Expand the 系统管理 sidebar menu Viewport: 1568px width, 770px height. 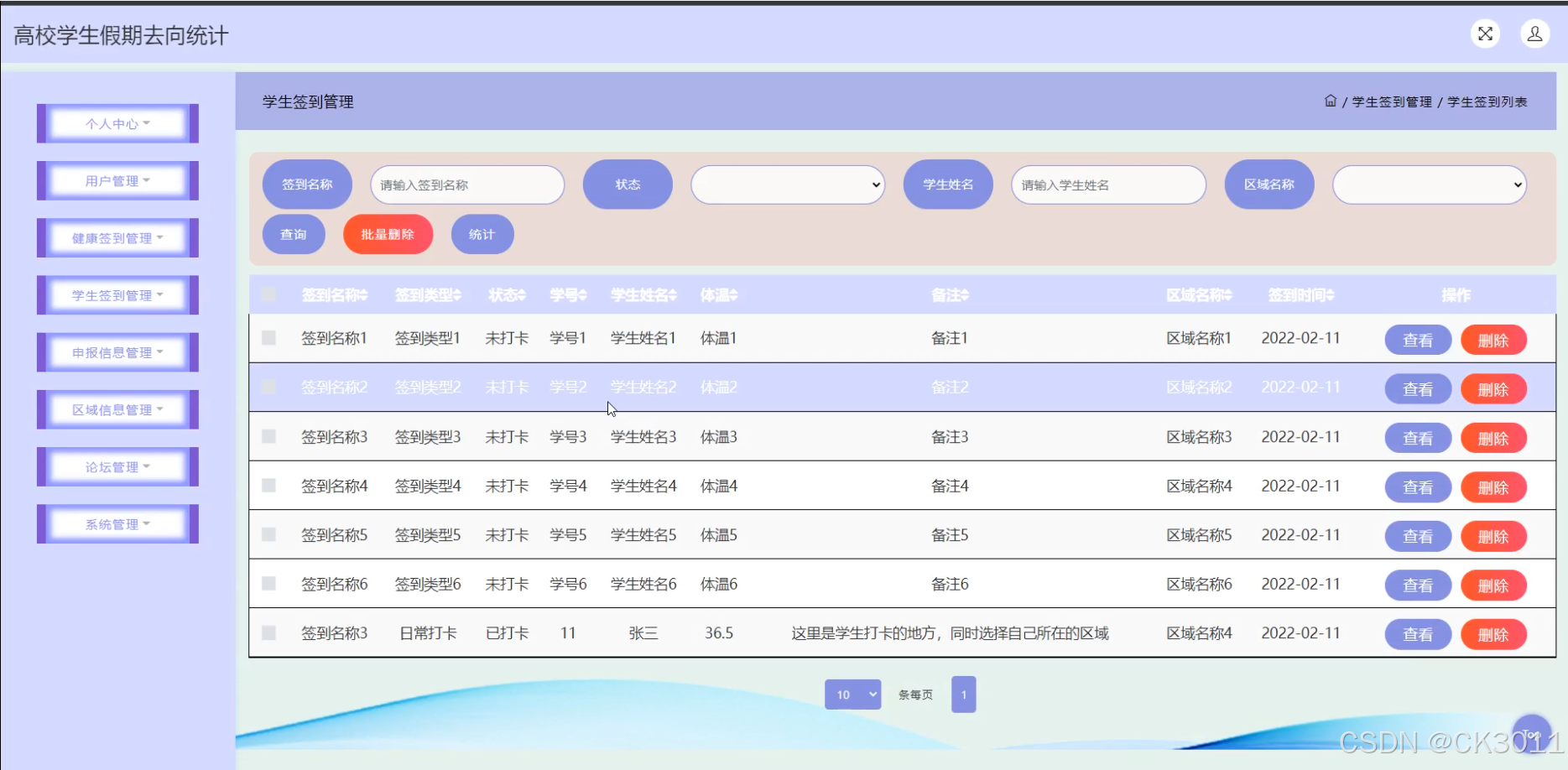(117, 524)
